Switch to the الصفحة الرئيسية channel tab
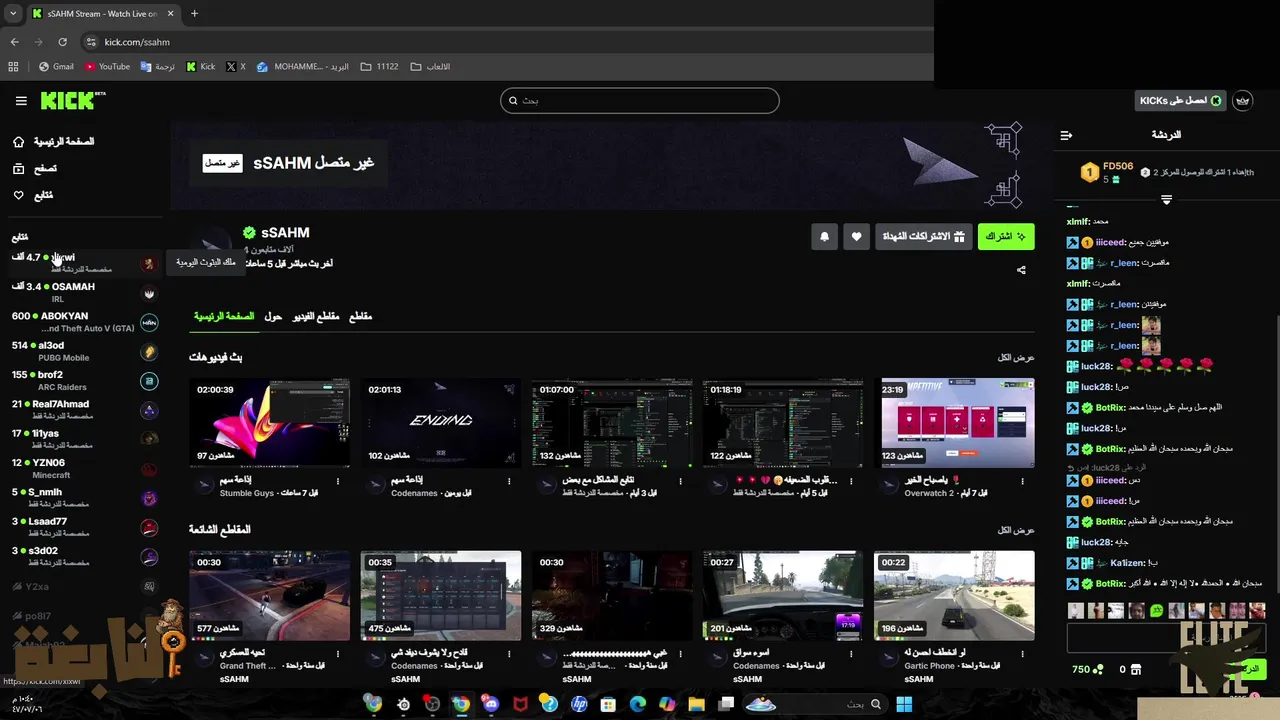 click(x=224, y=317)
